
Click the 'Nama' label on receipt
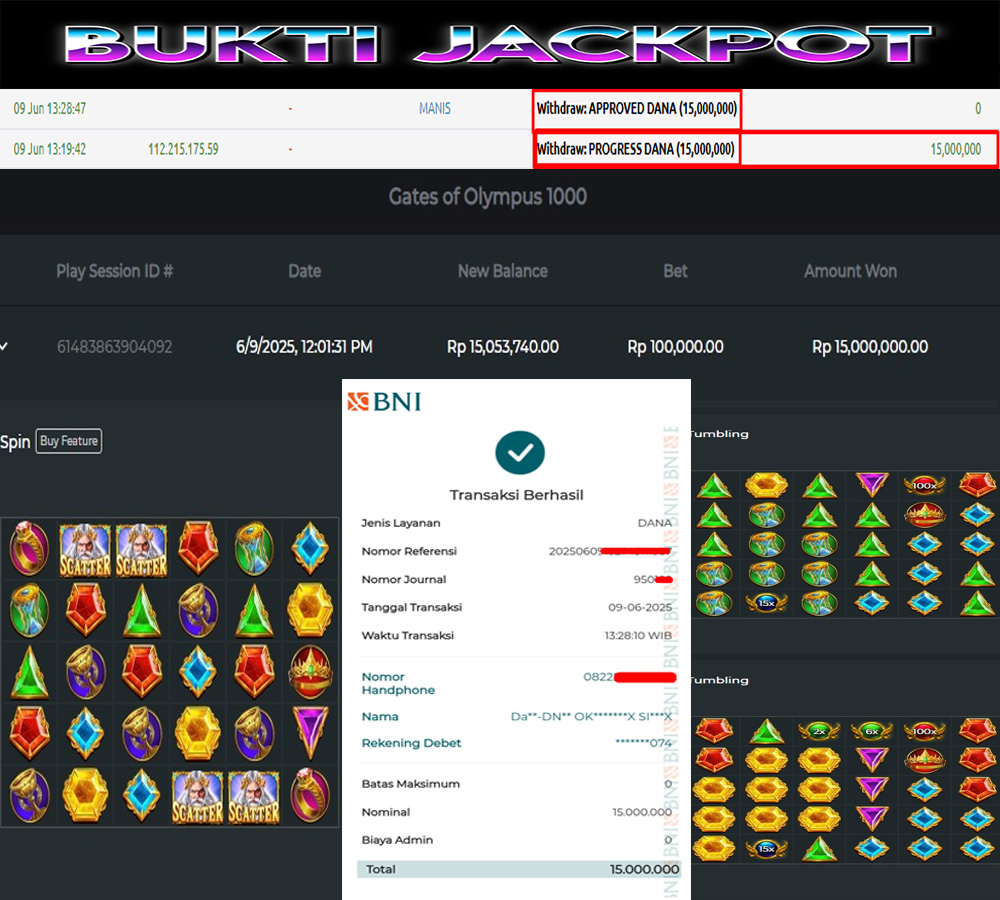[x=379, y=716]
